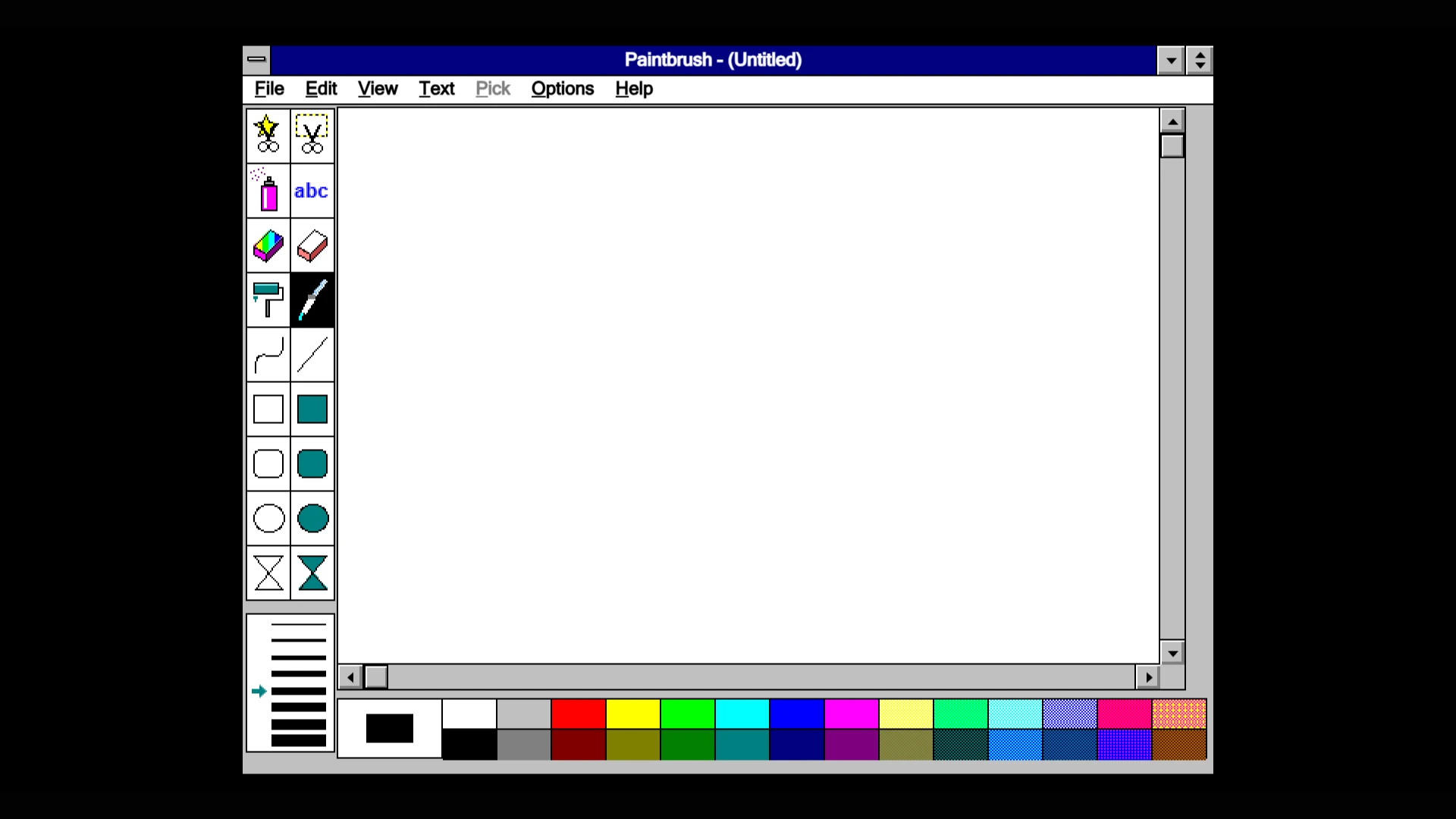This screenshot has height=819, width=1456.
Task: Select the Filled Box tool
Action: pyautogui.click(x=312, y=409)
